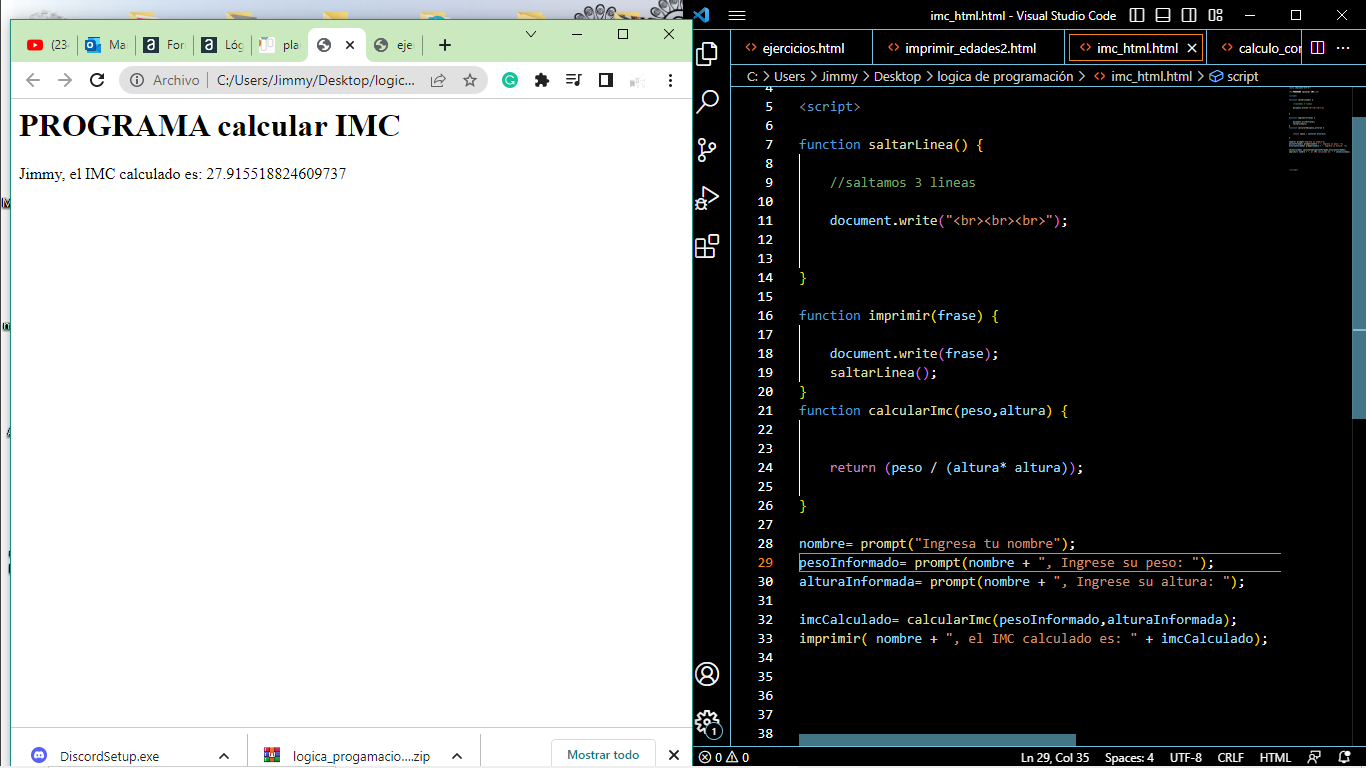
Task: Click HTML language mode status entry
Action: (x=1275, y=757)
